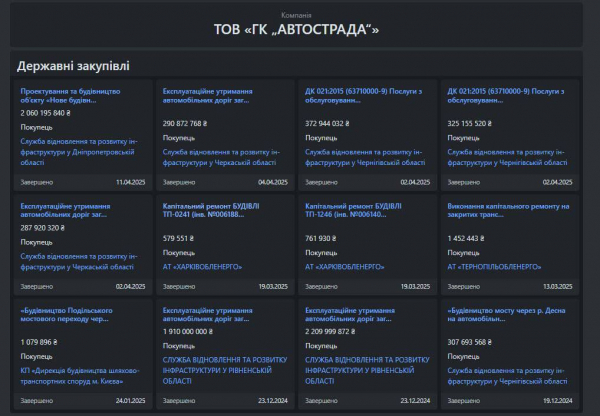Image resolution: width=600 pixels, height=416 pixels.
Task: Open Будівництво мосту через р. Десна tender
Action: [x=505, y=316]
